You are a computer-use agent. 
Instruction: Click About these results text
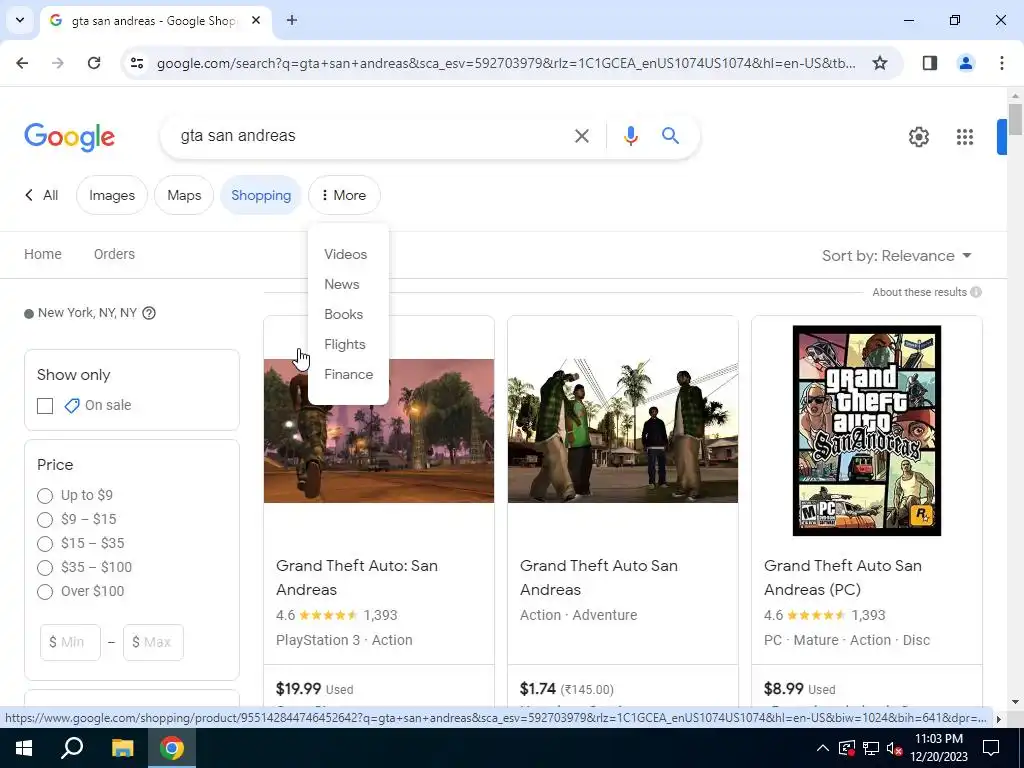pyautogui.click(x=919, y=292)
